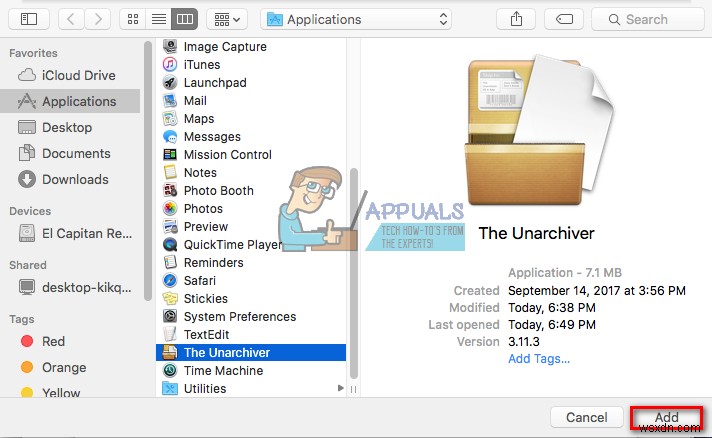Open the item arrangement dropdown
The image size is (712, 438).
coord(227,20)
